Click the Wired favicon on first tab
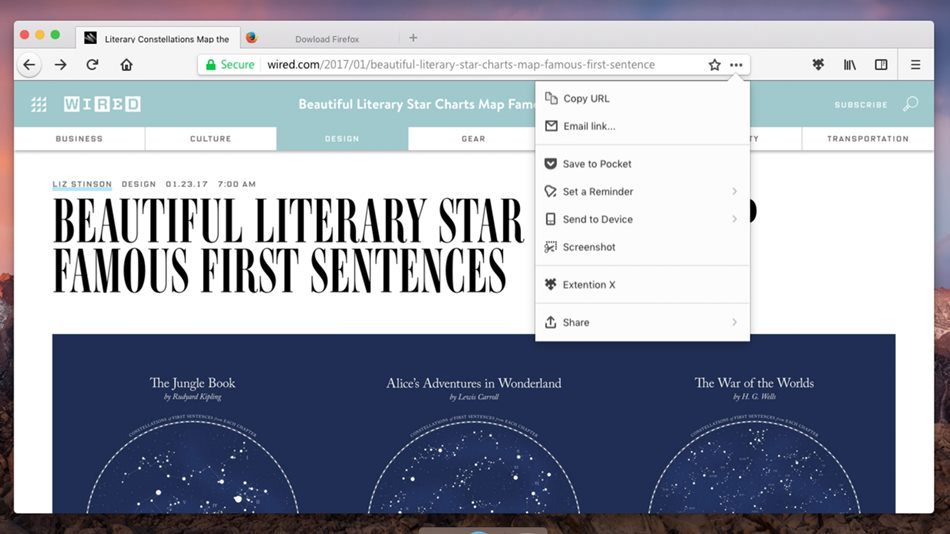950x534 pixels. [90, 38]
